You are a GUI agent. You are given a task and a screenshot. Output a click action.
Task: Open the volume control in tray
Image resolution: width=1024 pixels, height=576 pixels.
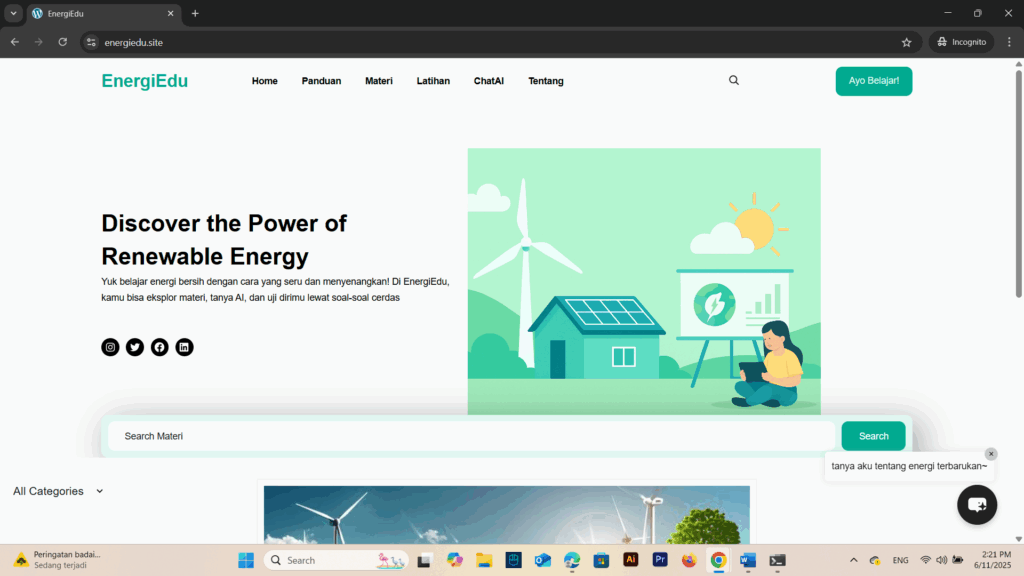[x=941, y=560]
